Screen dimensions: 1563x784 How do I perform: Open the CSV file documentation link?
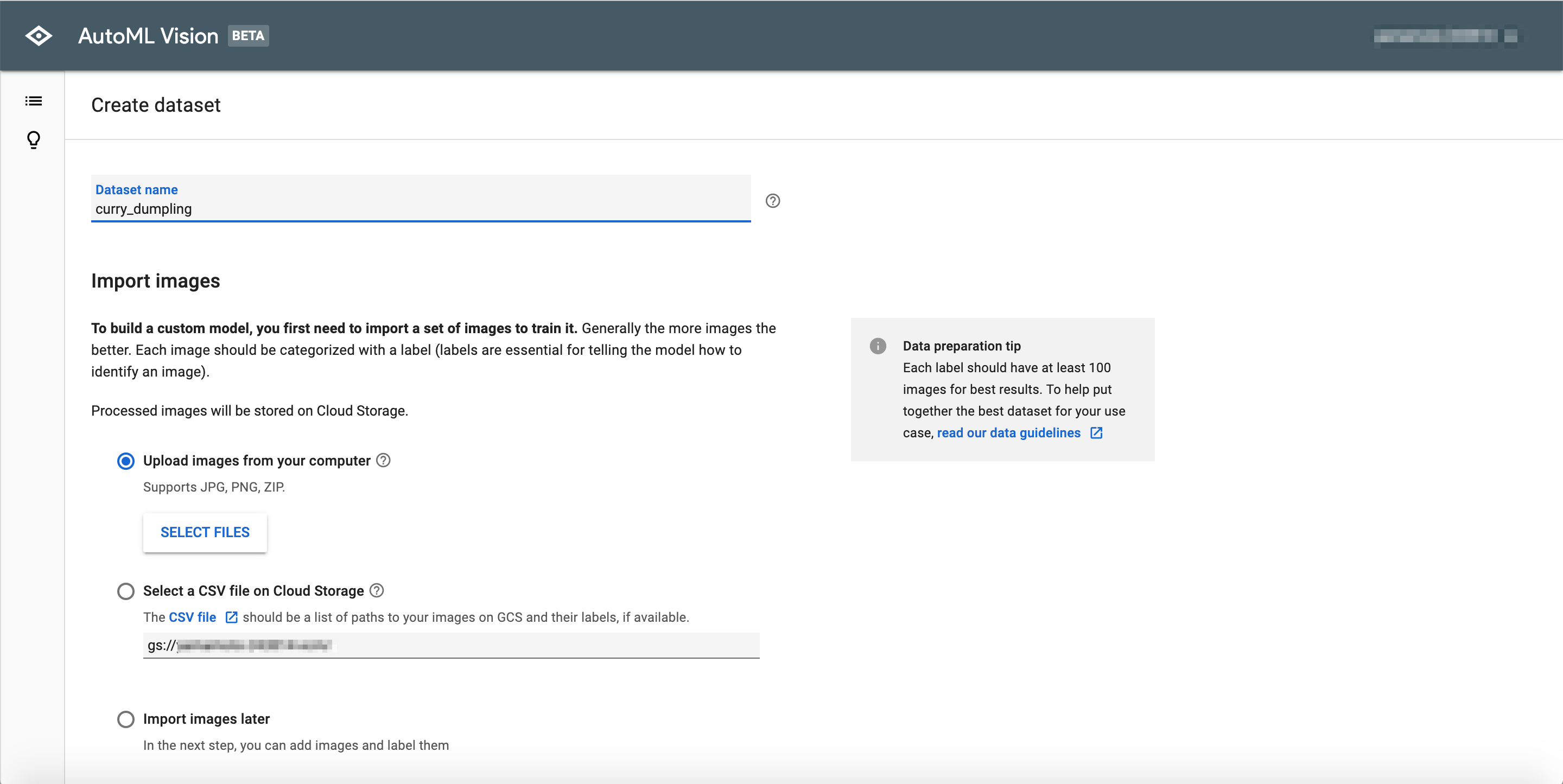[192, 617]
